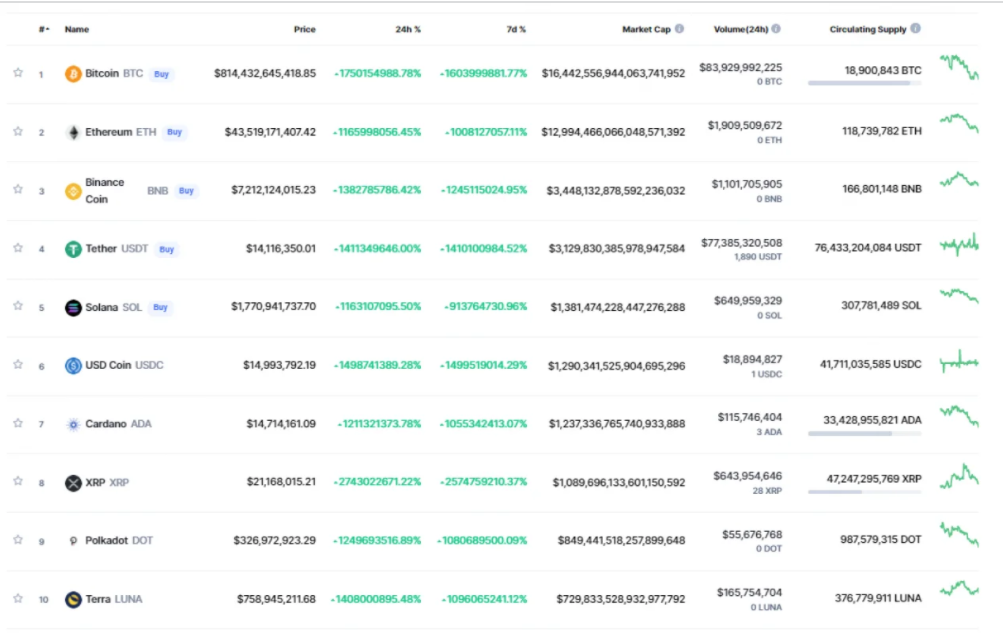Click Bitcoin's circulating supply progress bar
This screenshot has height=634, width=1003.
click(x=864, y=83)
